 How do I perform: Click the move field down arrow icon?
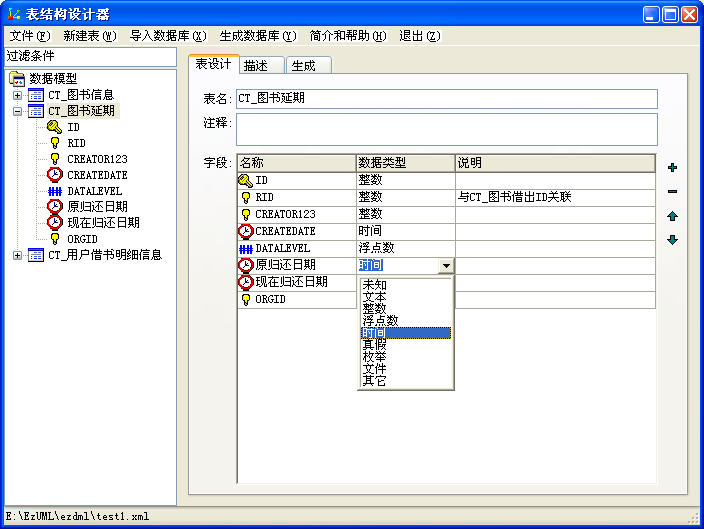(672, 240)
